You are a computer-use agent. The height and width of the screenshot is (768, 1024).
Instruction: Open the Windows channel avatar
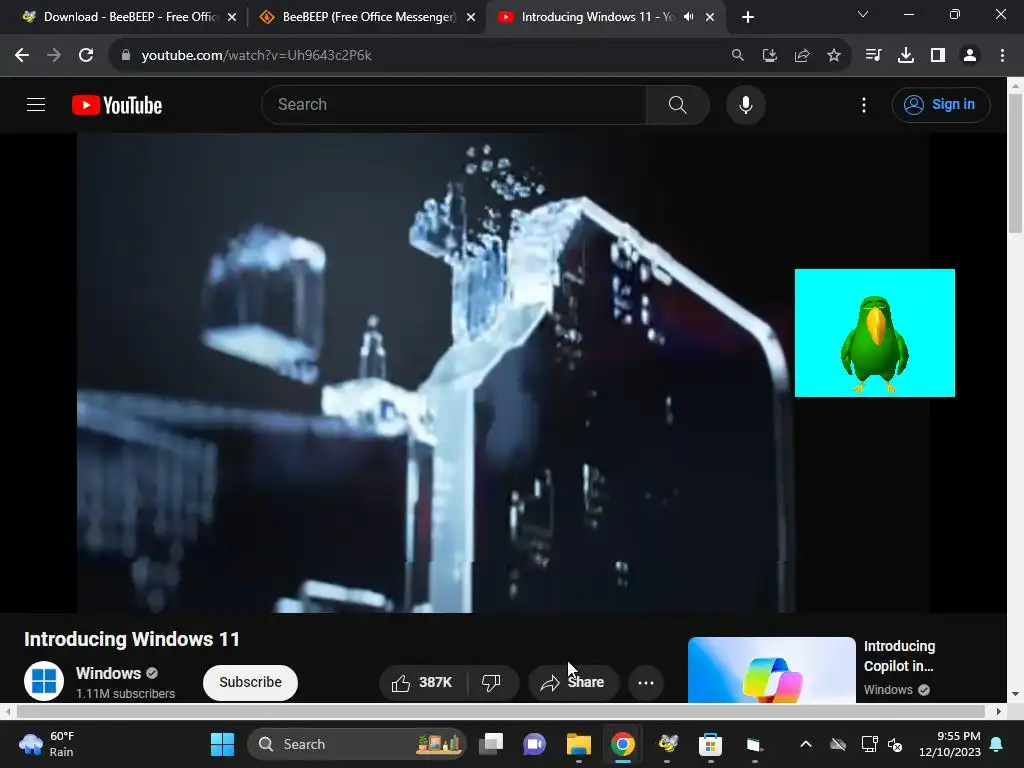click(x=44, y=680)
